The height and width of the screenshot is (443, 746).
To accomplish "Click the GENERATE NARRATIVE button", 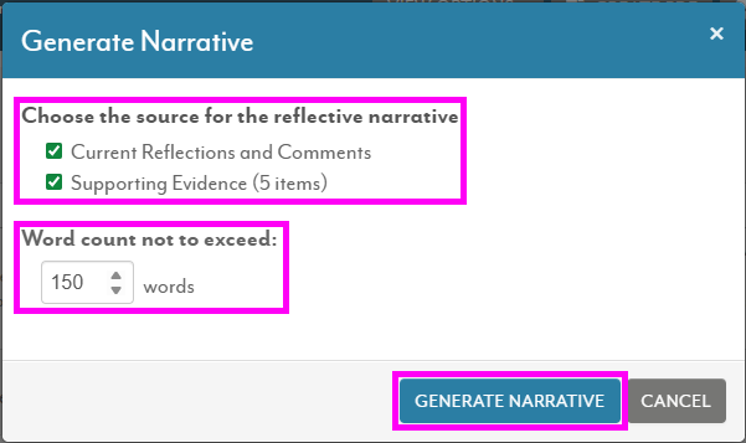I will 510,401.
